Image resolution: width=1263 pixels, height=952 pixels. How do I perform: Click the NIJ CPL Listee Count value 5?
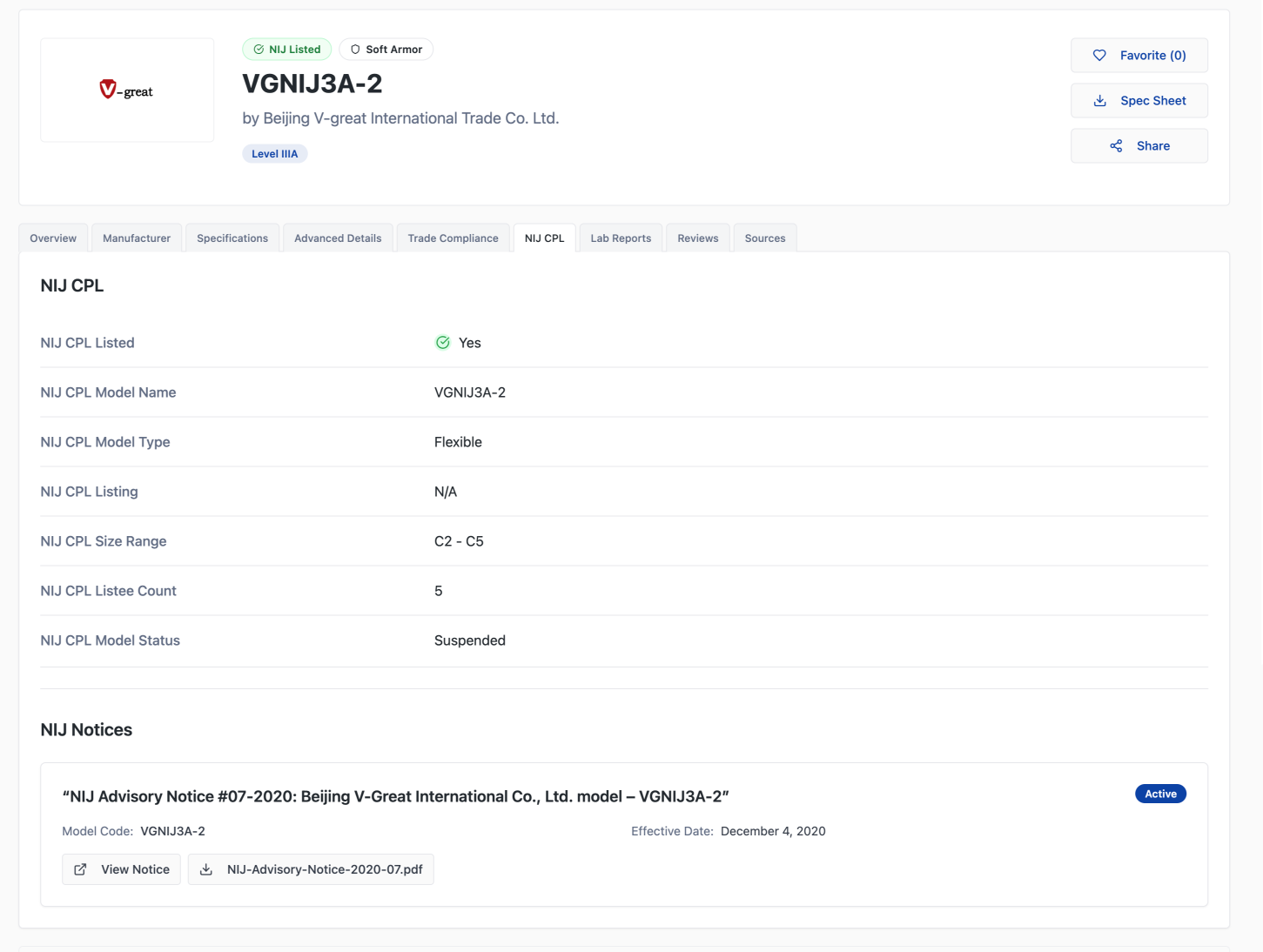pyautogui.click(x=439, y=591)
